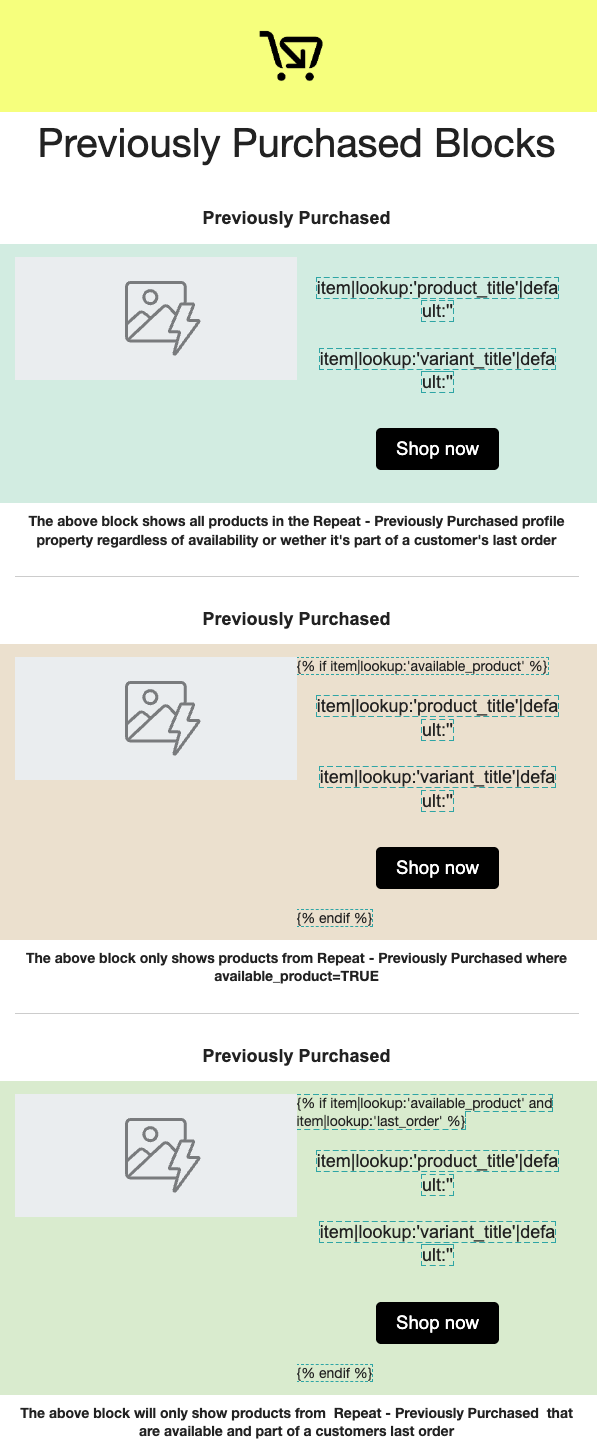The height and width of the screenshot is (1449, 597).
Task: Select the first product placeholder image icon
Action: [x=155, y=317]
